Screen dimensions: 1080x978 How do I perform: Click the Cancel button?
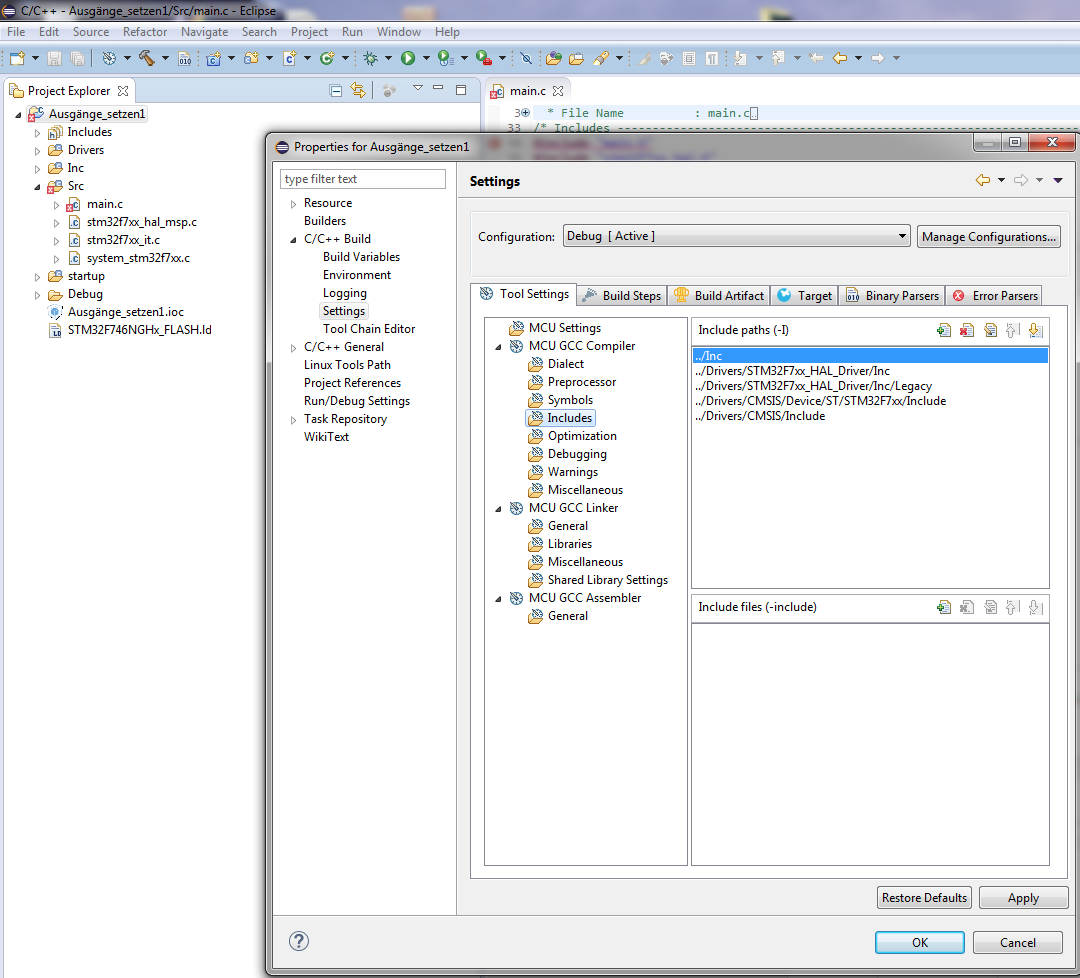(1017, 942)
